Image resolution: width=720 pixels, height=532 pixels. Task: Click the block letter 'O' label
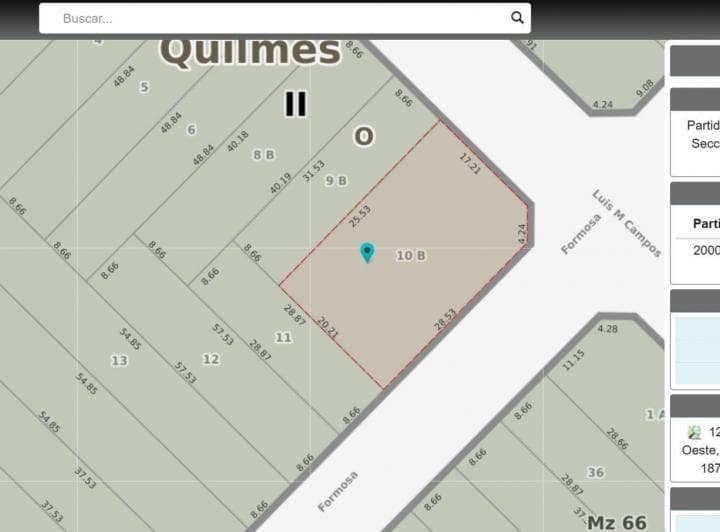pyautogui.click(x=364, y=136)
